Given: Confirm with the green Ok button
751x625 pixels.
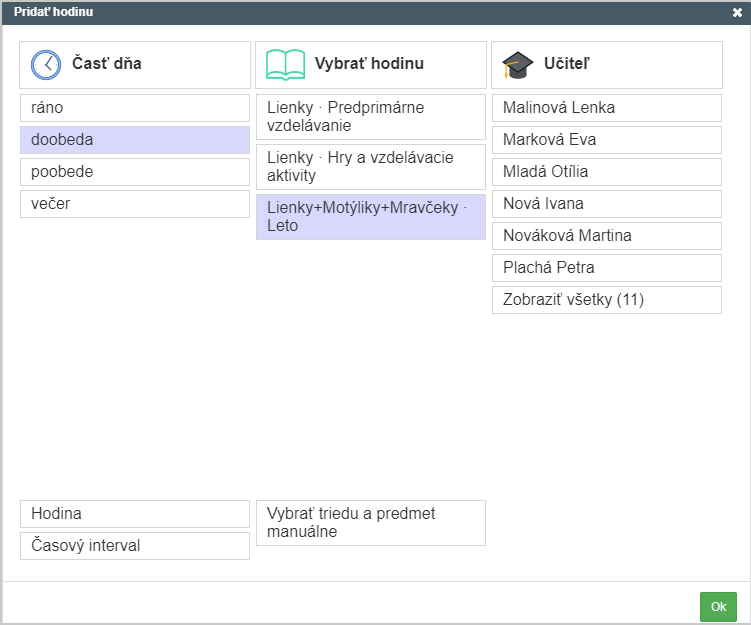Looking at the screenshot, I should coord(718,607).
